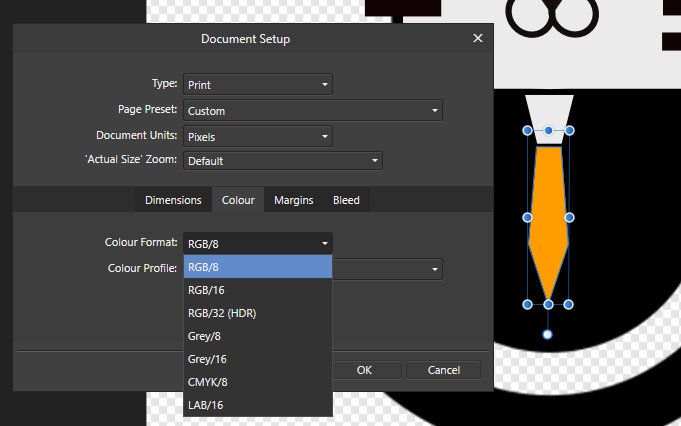Select Grey/16 from the list

pyautogui.click(x=258, y=359)
